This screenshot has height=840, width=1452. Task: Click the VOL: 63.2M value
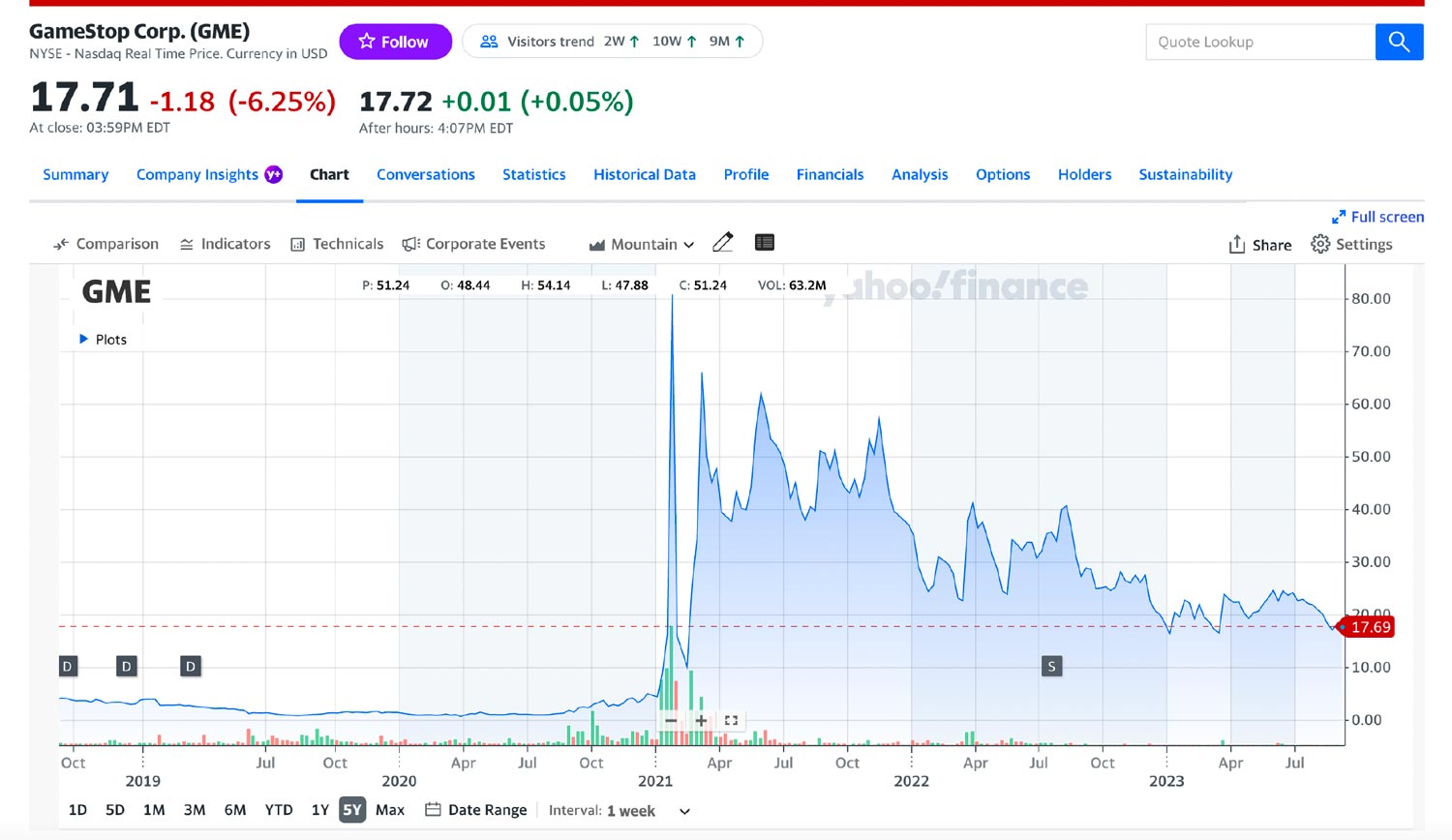pyautogui.click(x=792, y=285)
